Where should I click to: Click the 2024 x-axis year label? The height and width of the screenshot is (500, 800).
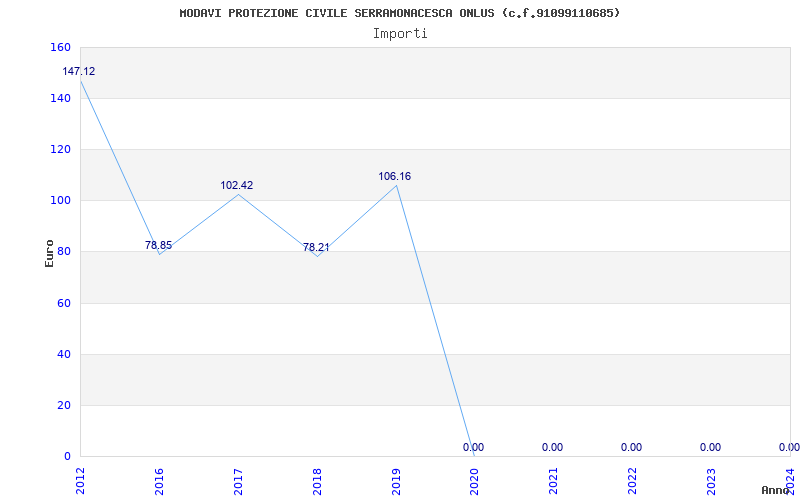tap(790, 481)
